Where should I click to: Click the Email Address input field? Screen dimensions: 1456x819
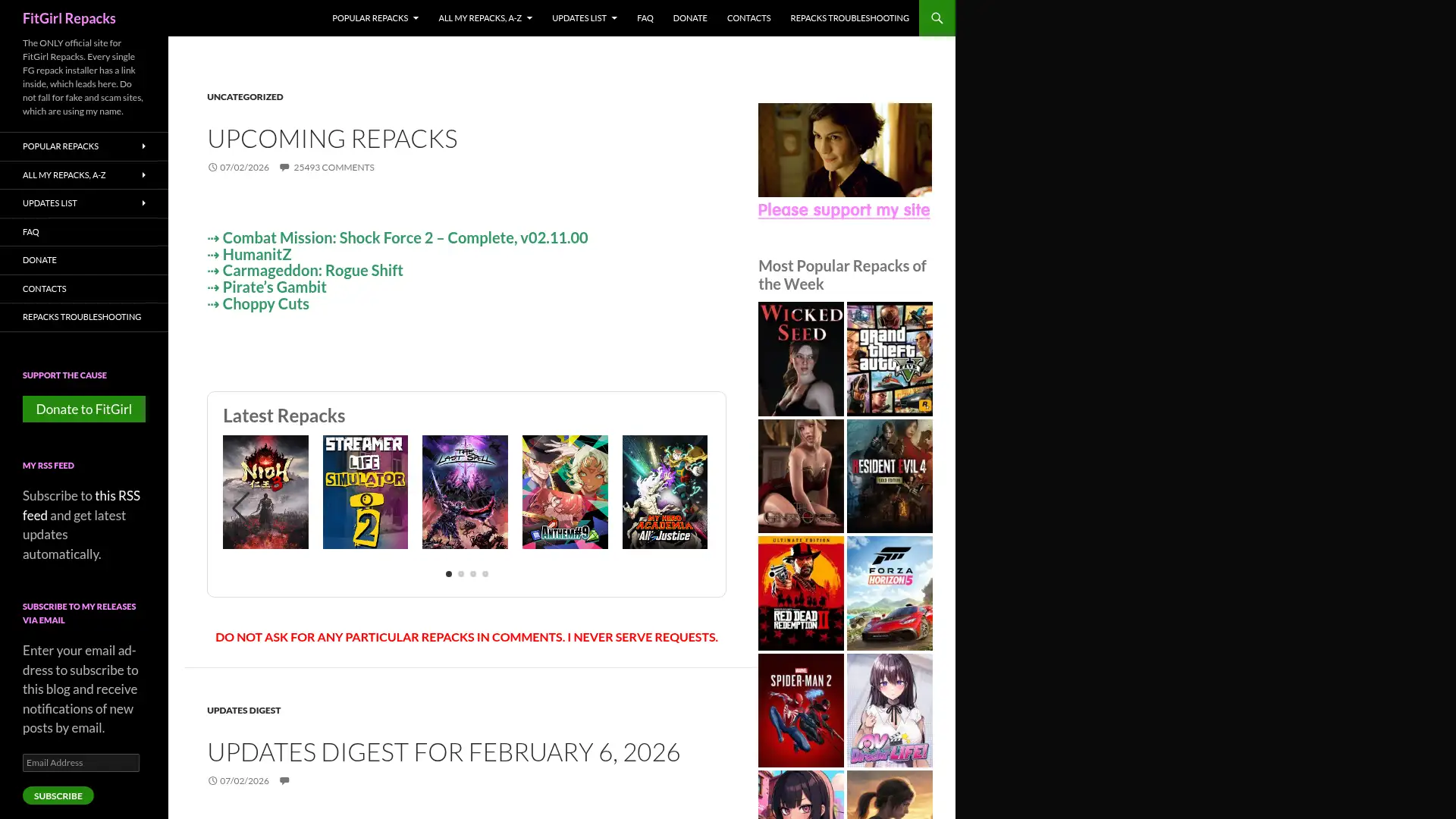click(x=81, y=763)
